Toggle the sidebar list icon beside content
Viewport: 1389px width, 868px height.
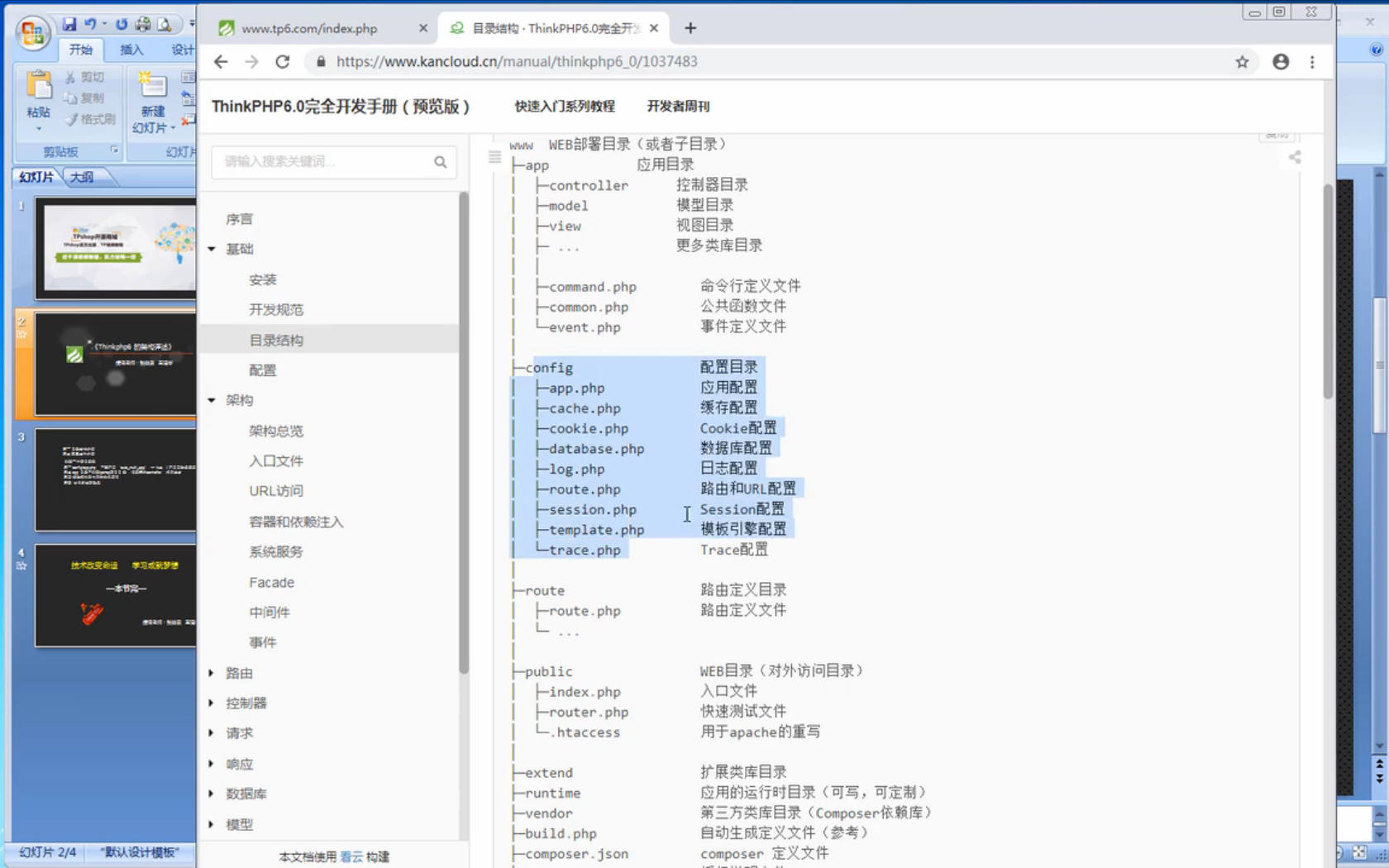(x=494, y=157)
